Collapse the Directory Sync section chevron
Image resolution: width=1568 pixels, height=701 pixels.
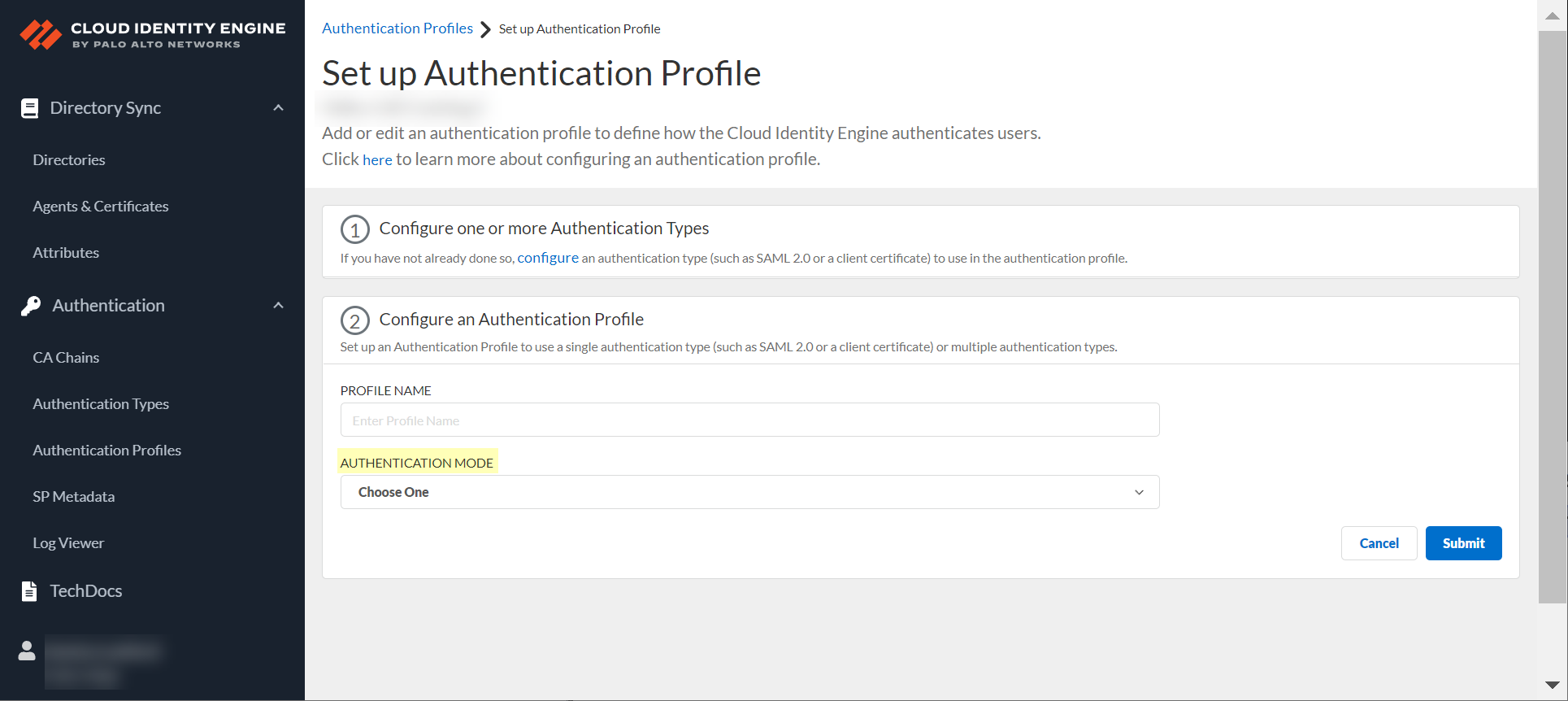click(x=278, y=108)
